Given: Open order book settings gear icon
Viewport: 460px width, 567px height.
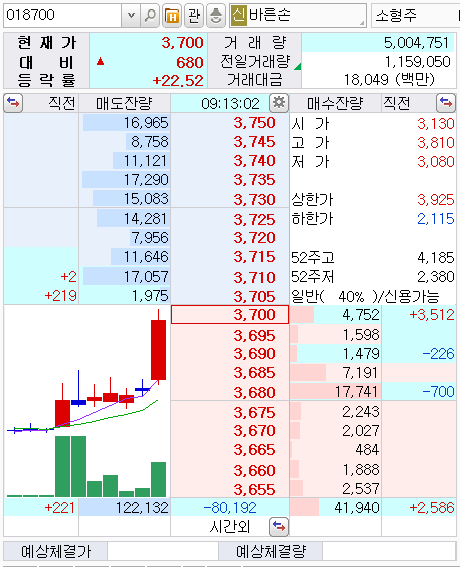Looking at the screenshot, I should (x=278, y=103).
